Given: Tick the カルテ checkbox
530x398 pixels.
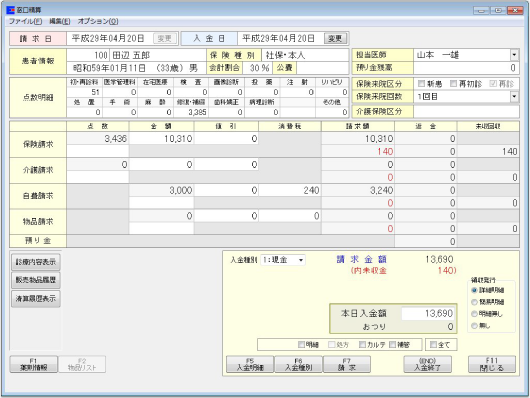Looking at the screenshot, I should [x=362, y=345].
